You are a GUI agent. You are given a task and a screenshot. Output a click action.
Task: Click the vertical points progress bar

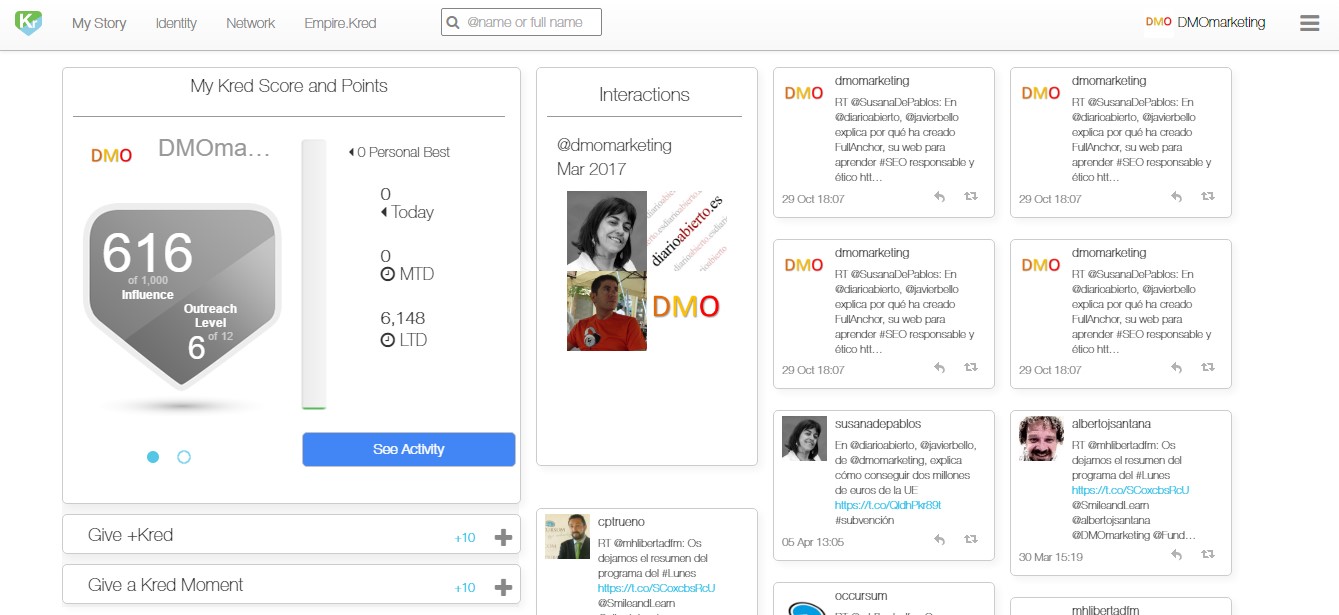(314, 275)
